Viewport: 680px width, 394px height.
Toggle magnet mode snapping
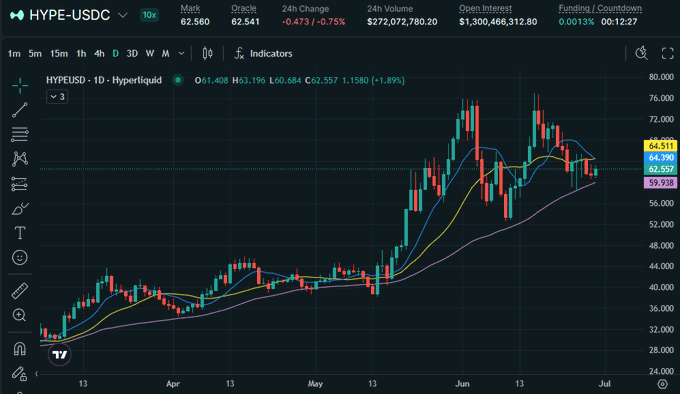(x=20, y=348)
